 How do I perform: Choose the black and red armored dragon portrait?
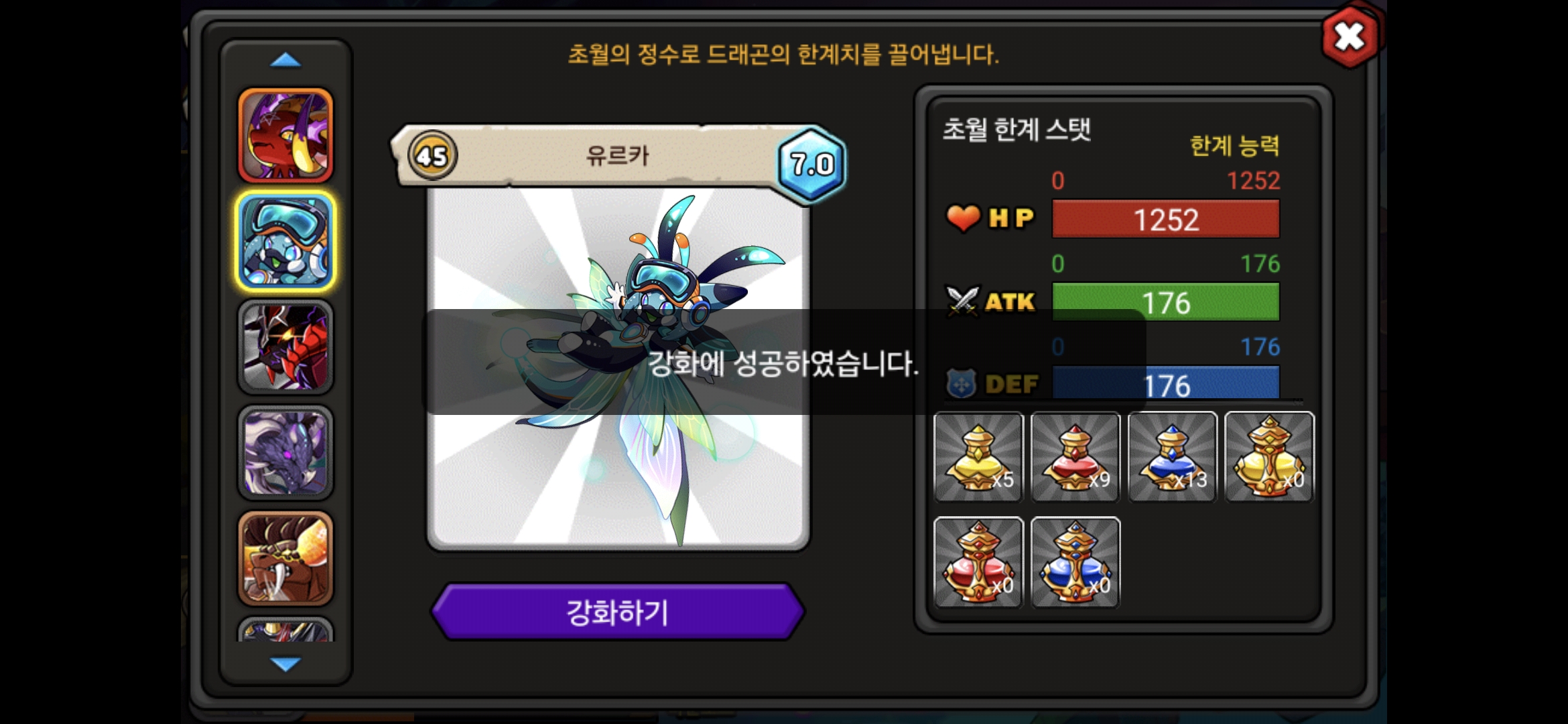[285, 347]
